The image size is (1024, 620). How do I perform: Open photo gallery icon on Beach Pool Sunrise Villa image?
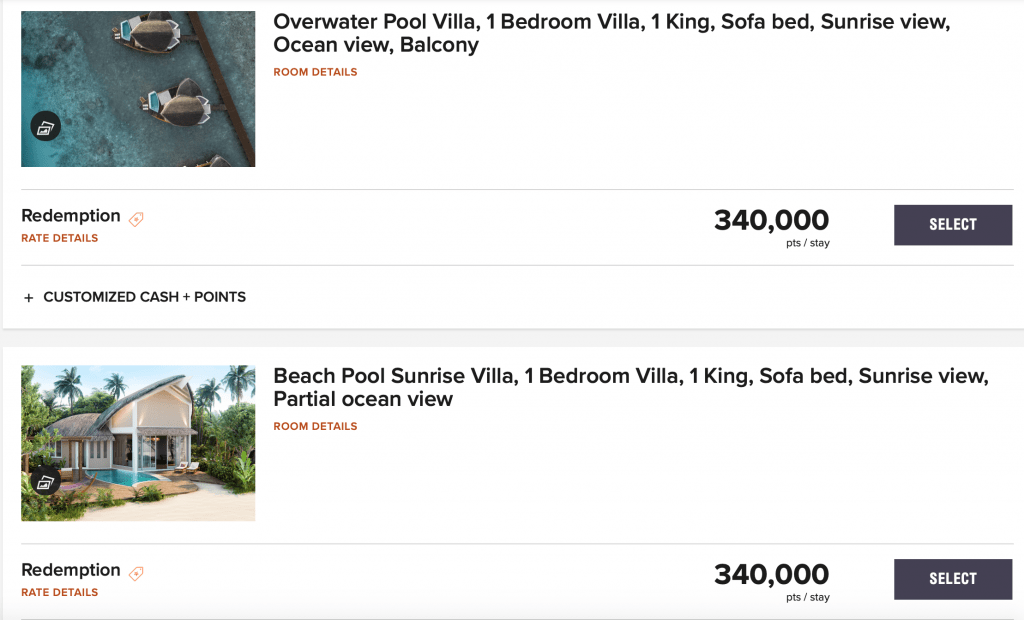click(x=46, y=481)
